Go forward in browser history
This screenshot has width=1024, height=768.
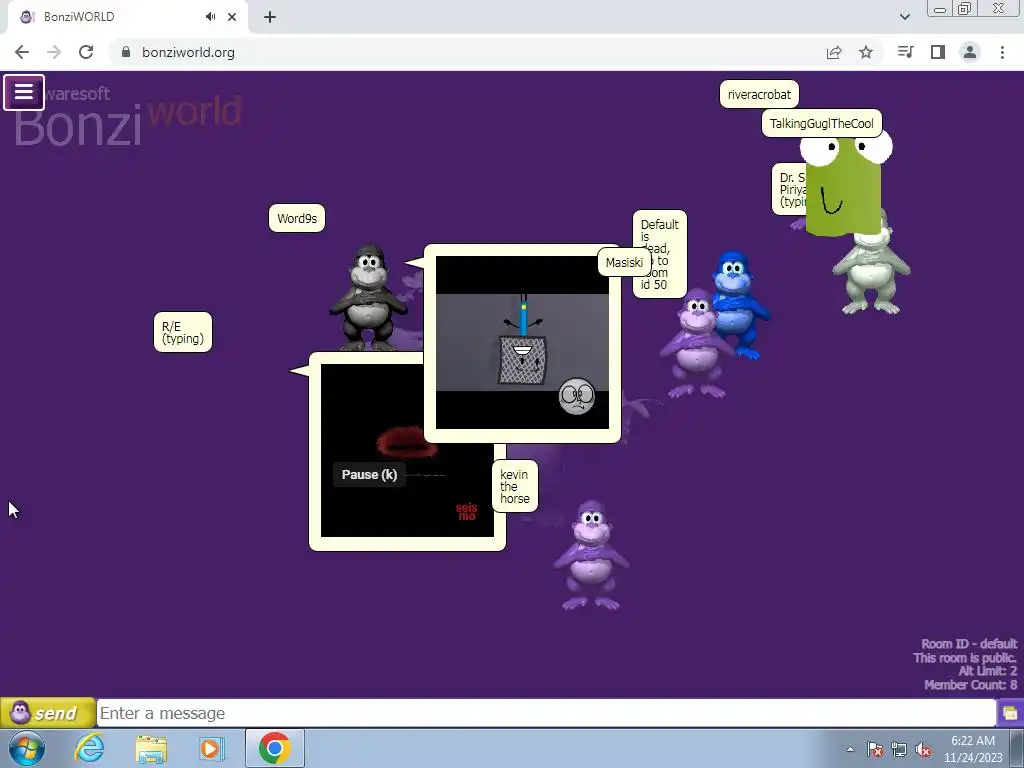coord(54,52)
